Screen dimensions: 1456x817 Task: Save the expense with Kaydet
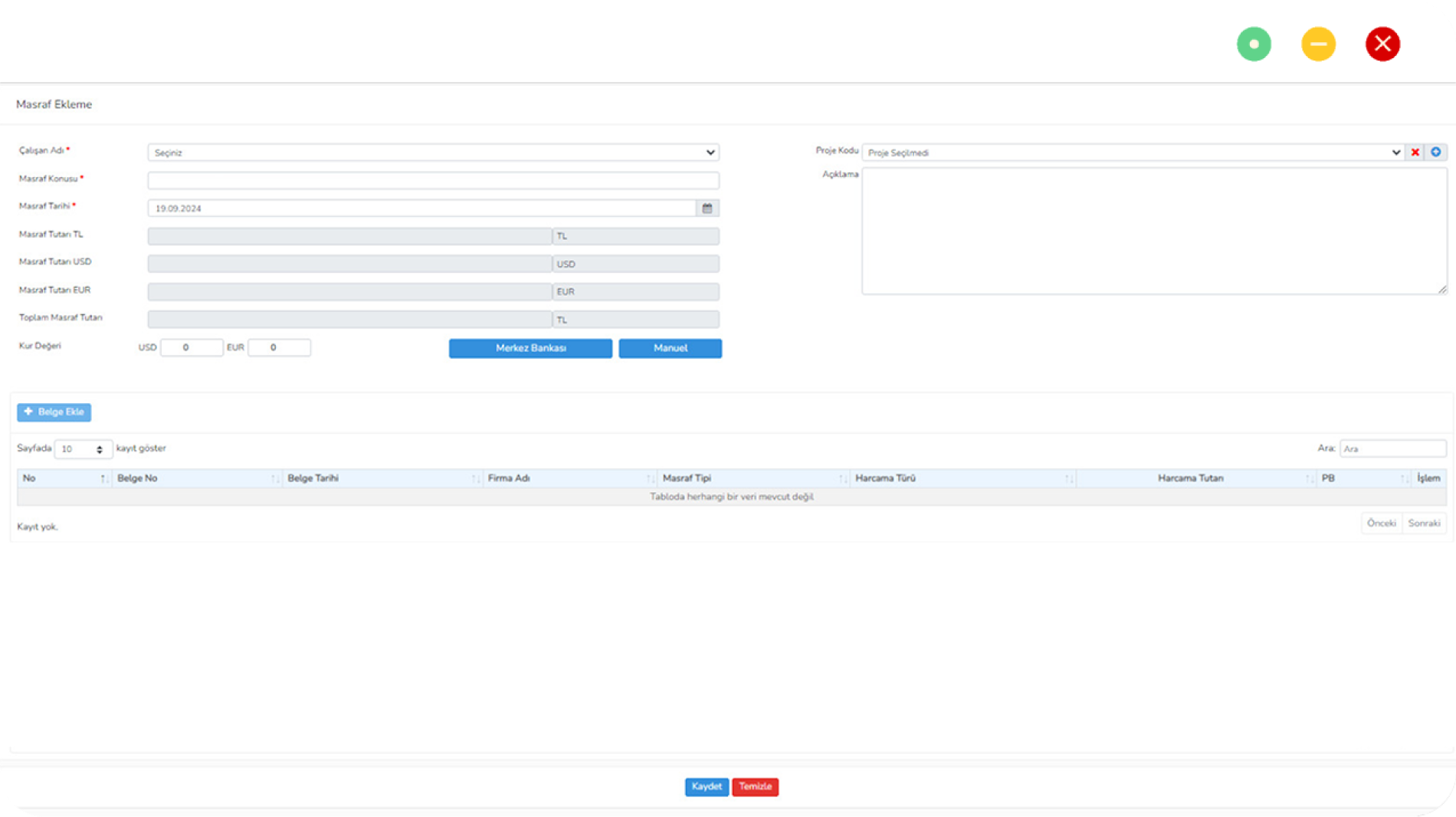[x=707, y=786]
